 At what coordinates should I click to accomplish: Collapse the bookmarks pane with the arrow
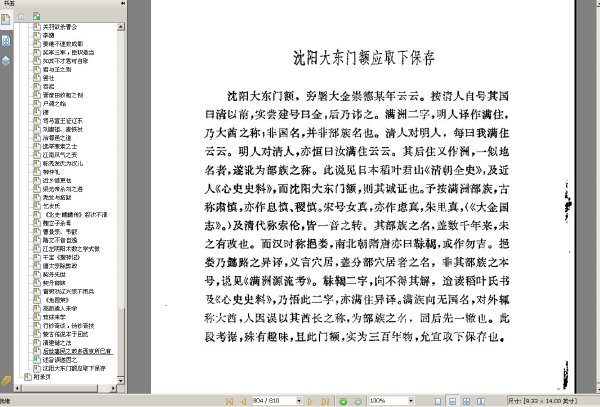tap(123, 3)
